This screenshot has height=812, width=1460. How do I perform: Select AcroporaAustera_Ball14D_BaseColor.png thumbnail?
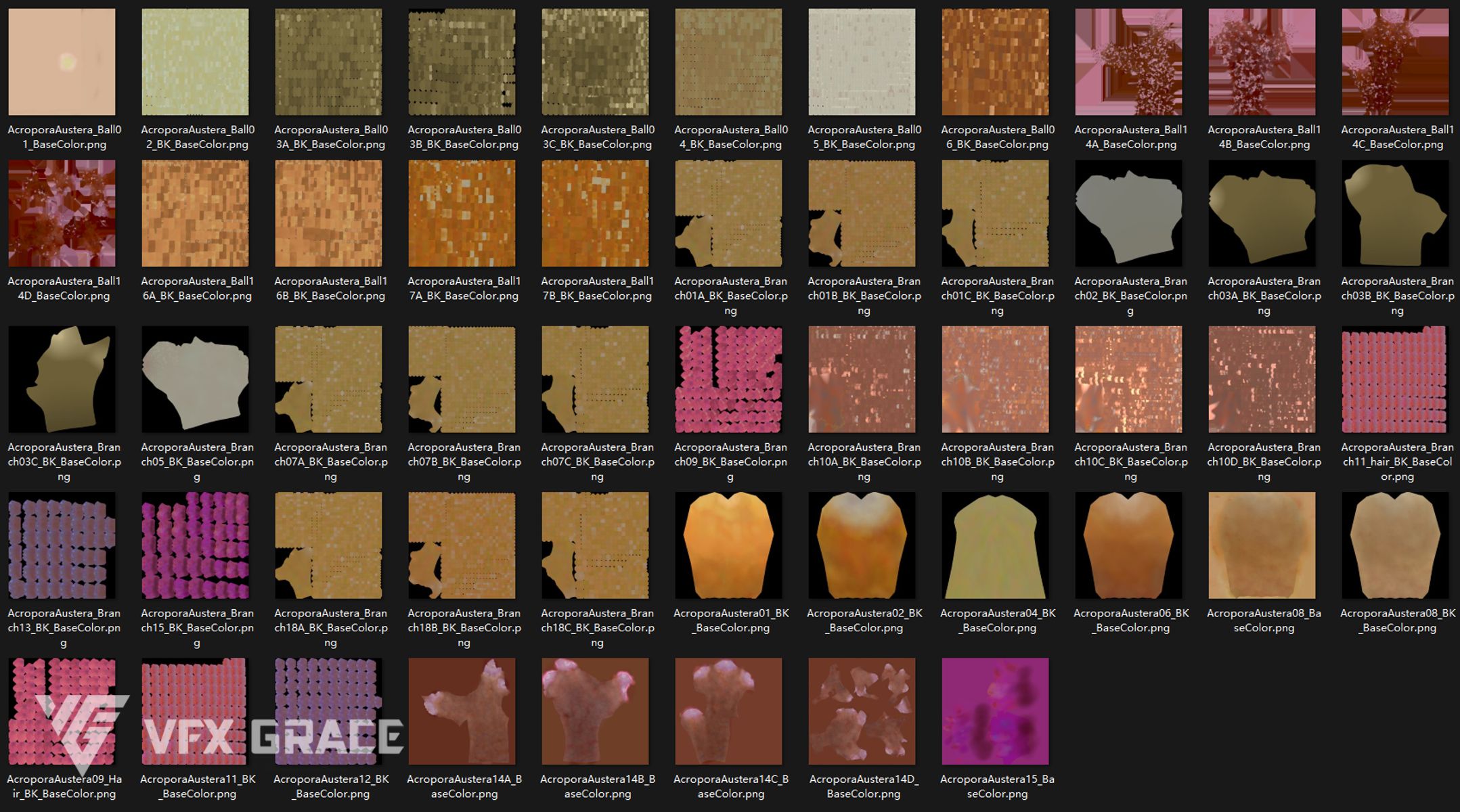(x=62, y=213)
